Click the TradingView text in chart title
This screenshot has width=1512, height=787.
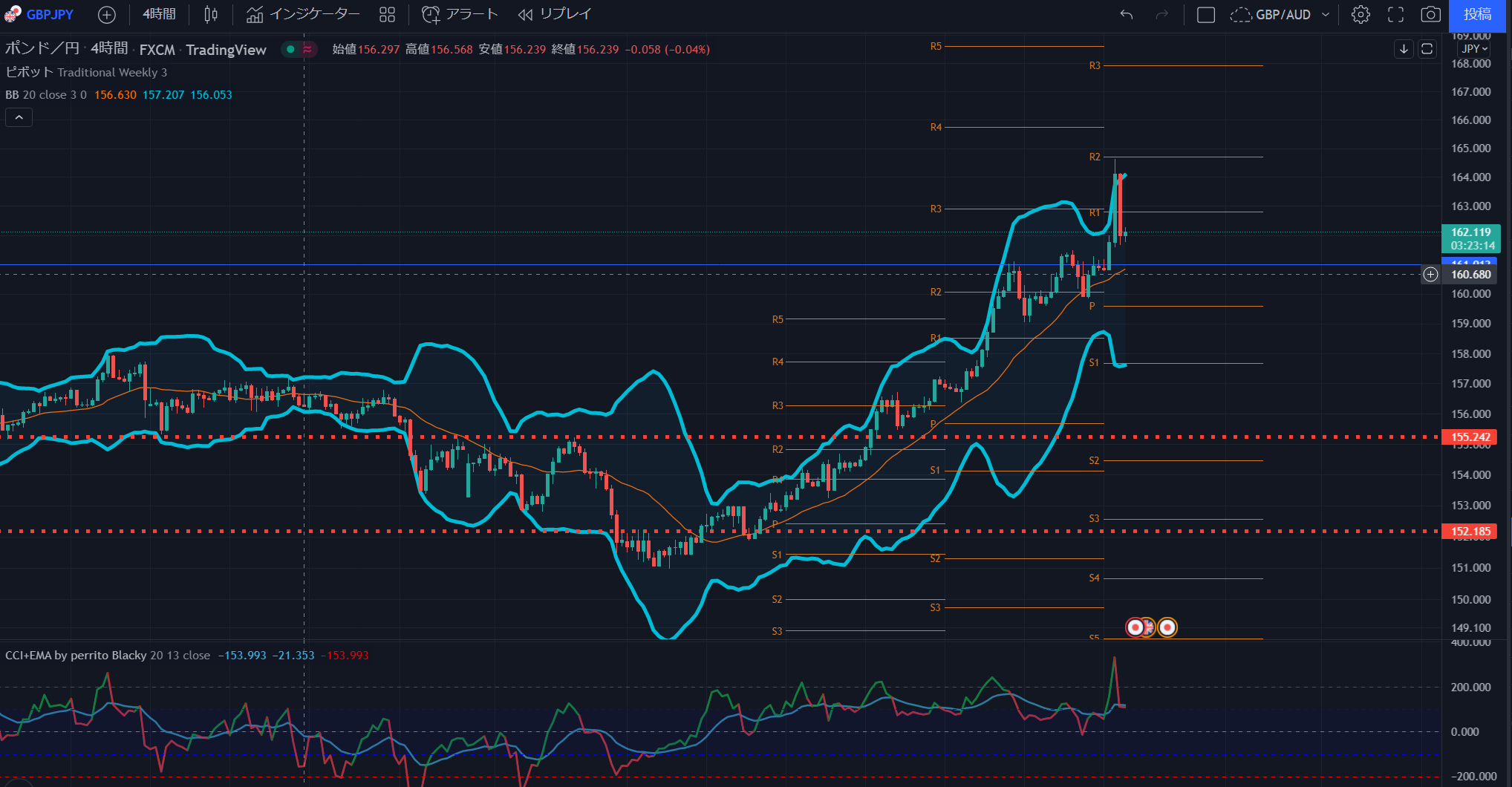(226, 50)
